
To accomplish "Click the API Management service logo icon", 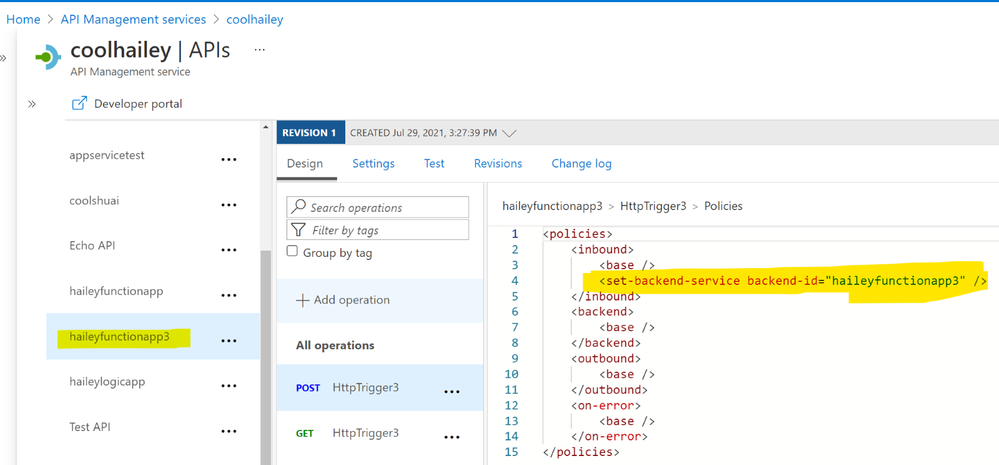I will click(48, 57).
